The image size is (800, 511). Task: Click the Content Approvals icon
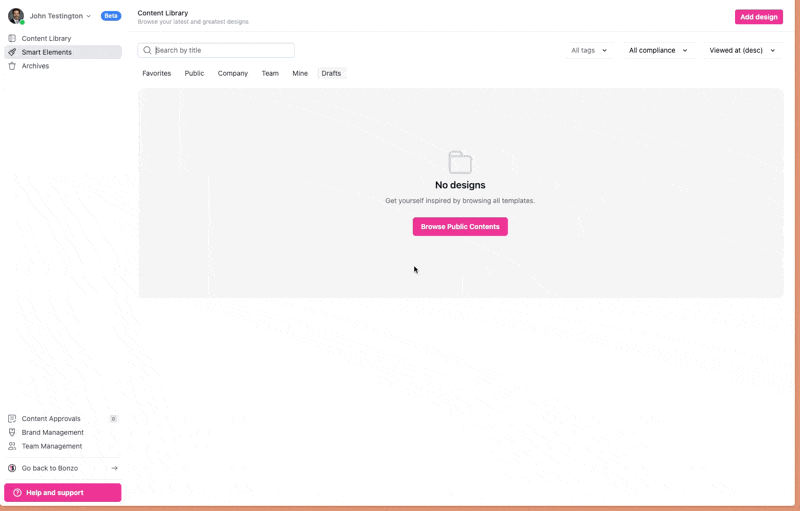tap(12, 419)
